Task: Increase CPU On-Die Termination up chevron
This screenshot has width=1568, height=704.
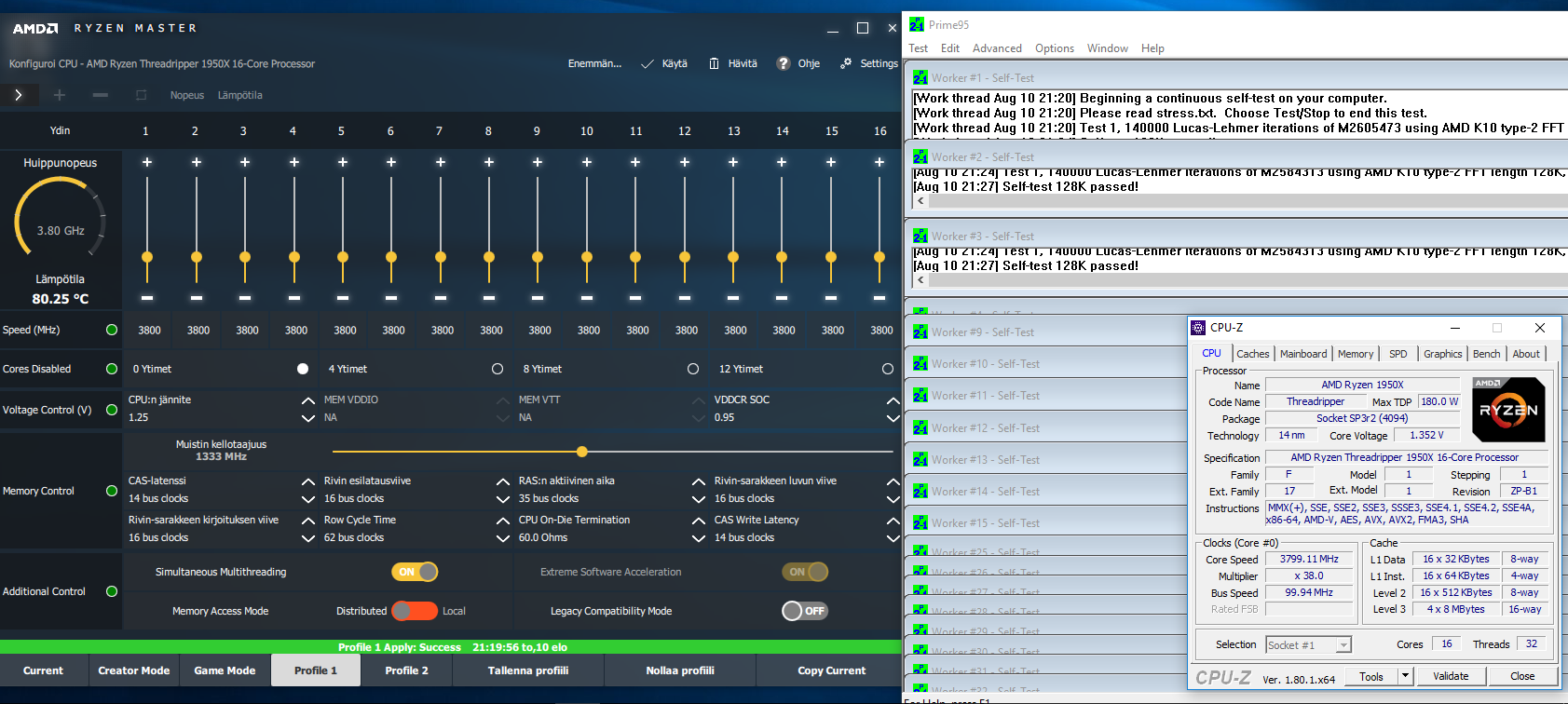Action: [699, 521]
